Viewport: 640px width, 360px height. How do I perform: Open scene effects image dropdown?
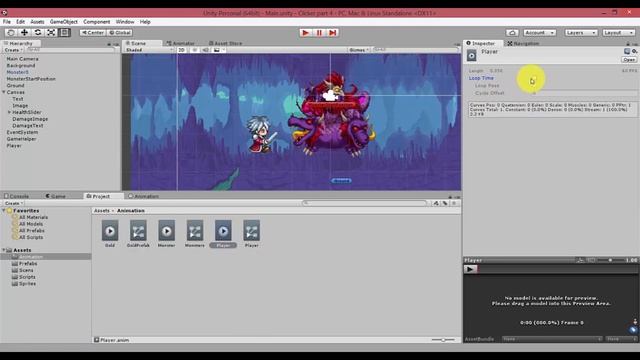219,50
